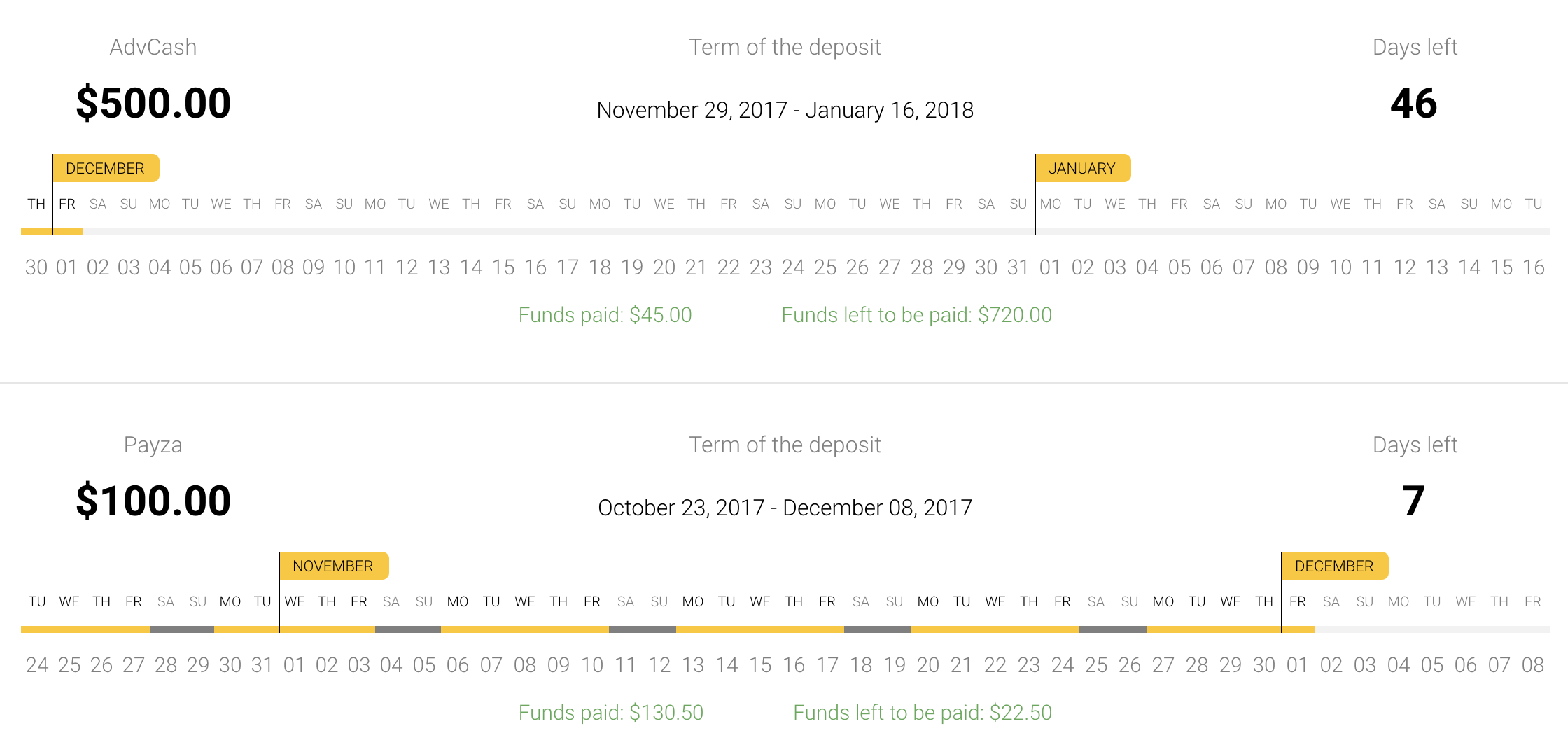Click Funds left to be paid: $22.50
Viewport: 1568px width, 738px height.
pyautogui.click(x=922, y=713)
